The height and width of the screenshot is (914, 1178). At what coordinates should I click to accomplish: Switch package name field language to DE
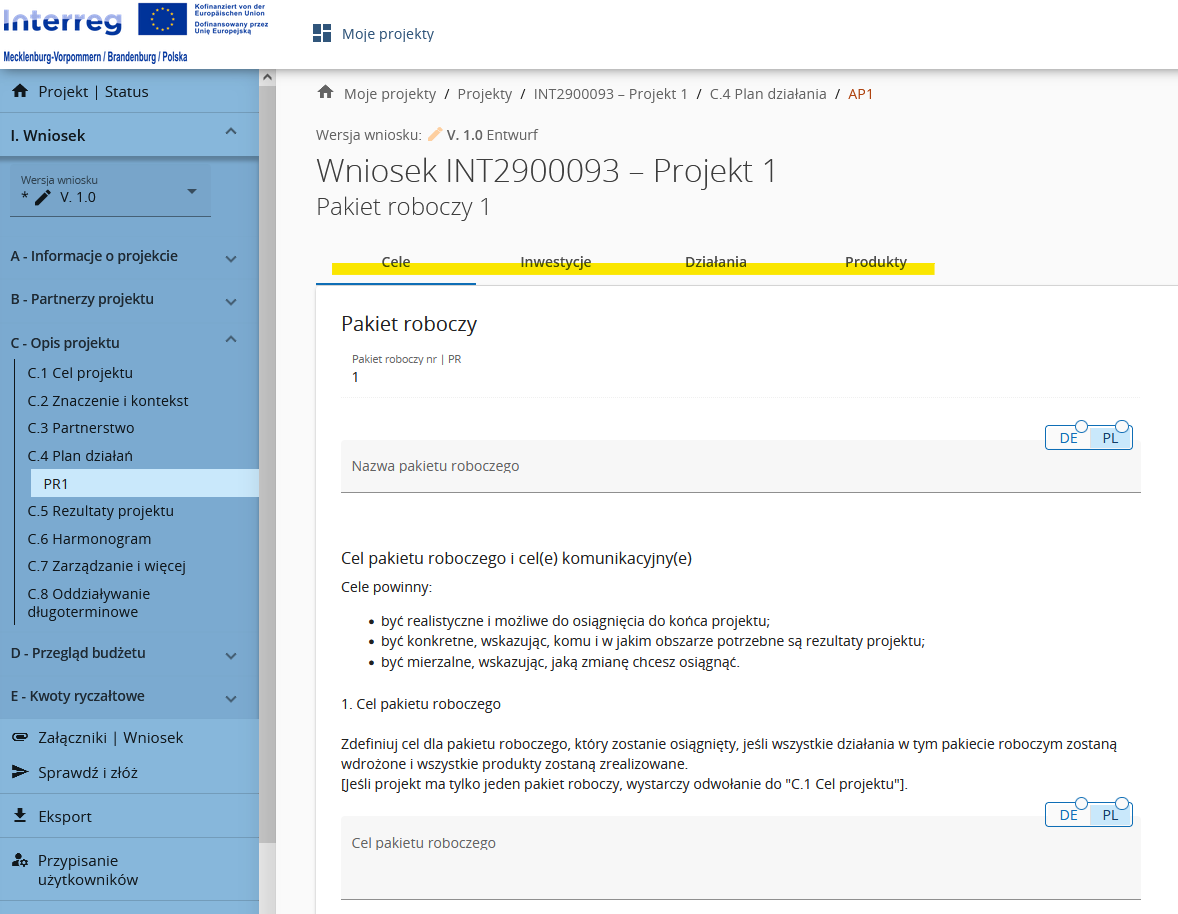click(1068, 438)
